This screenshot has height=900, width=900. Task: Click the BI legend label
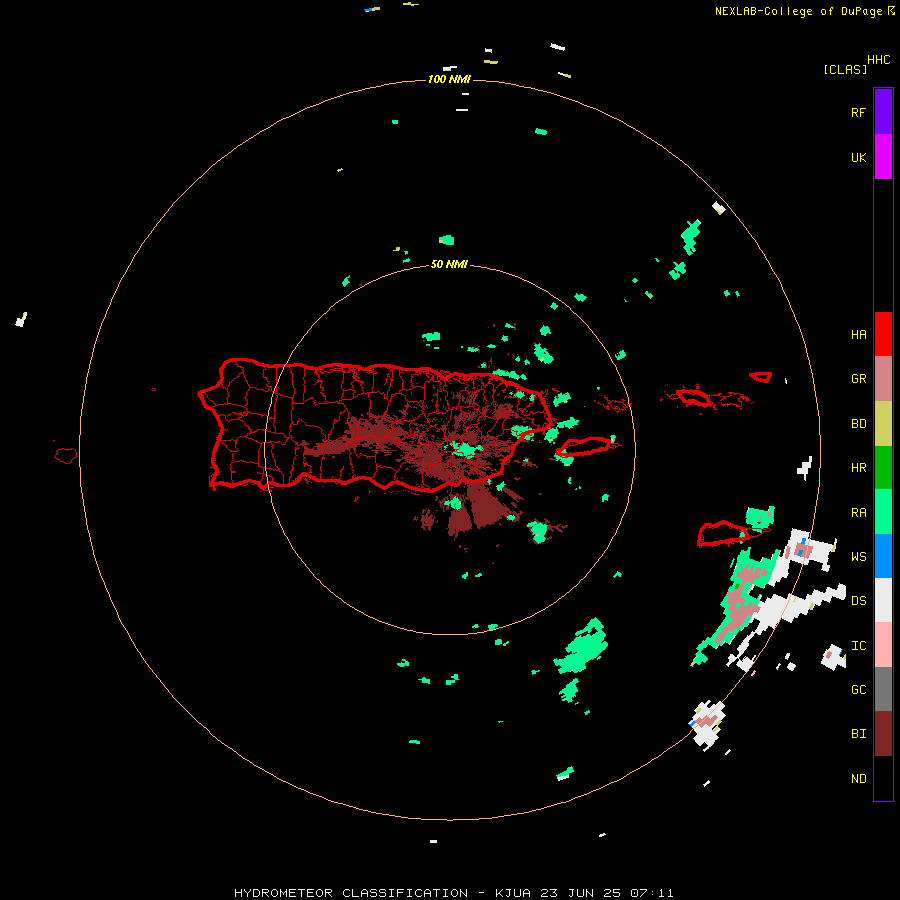tap(858, 734)
